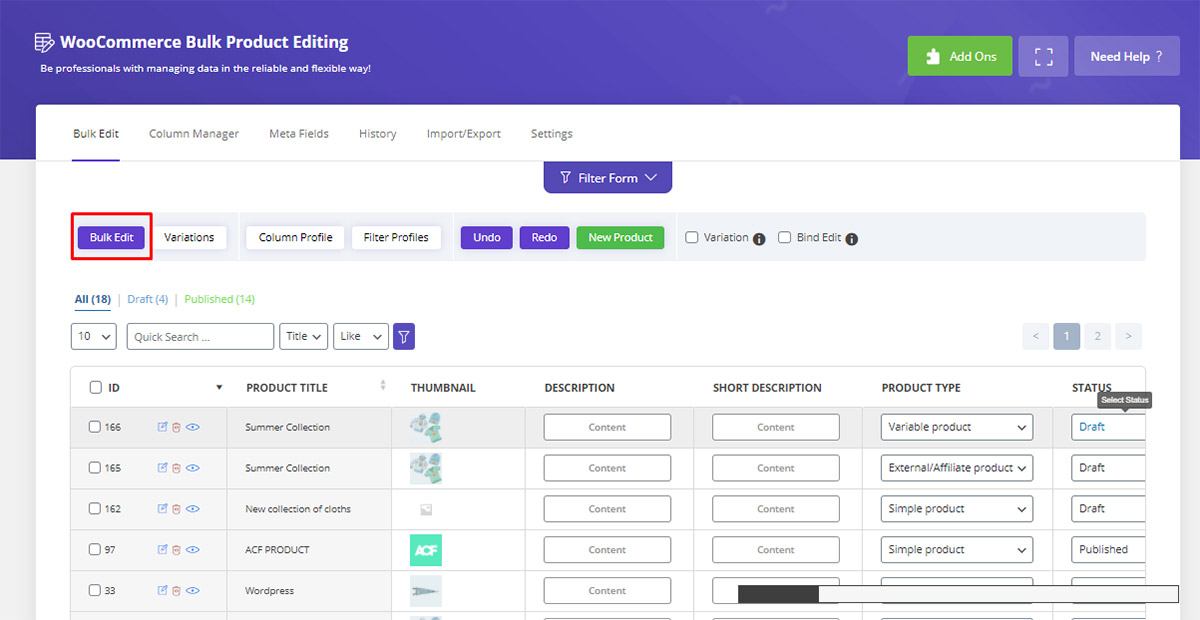Click info icon next to Variation

click(759, 239)
